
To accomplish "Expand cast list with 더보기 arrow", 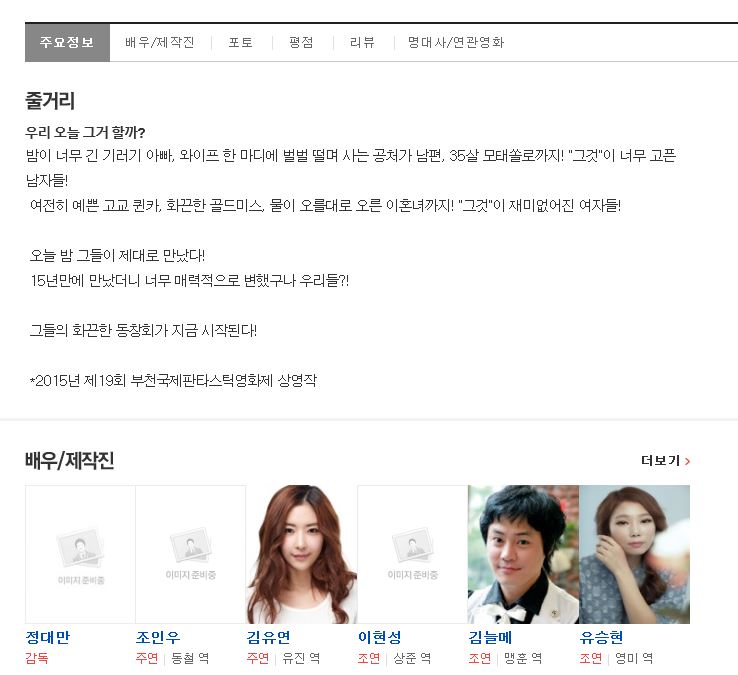I will [666, 461].
